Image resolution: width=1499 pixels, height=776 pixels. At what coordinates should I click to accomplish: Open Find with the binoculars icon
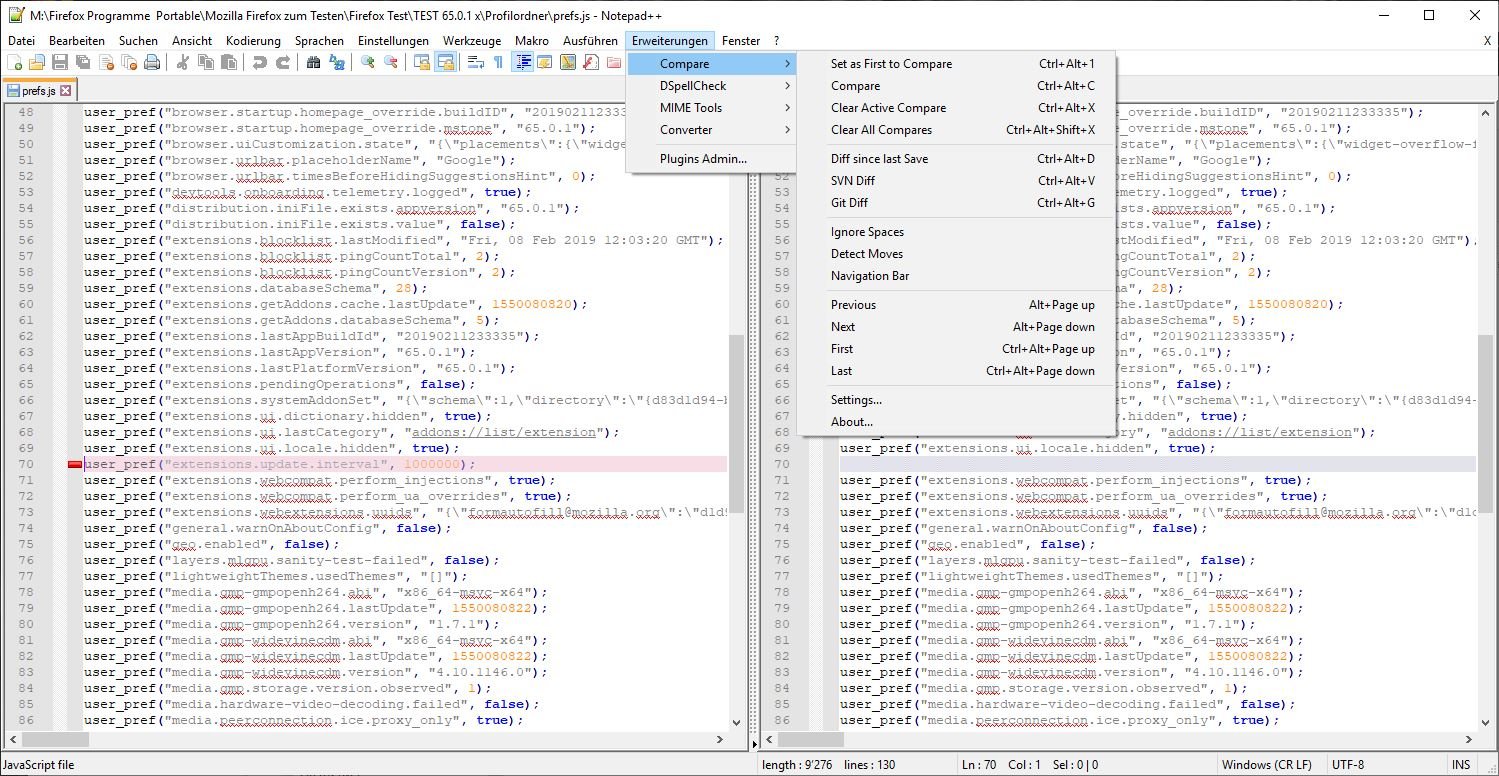pyautogui.click(x=314, y=63)
